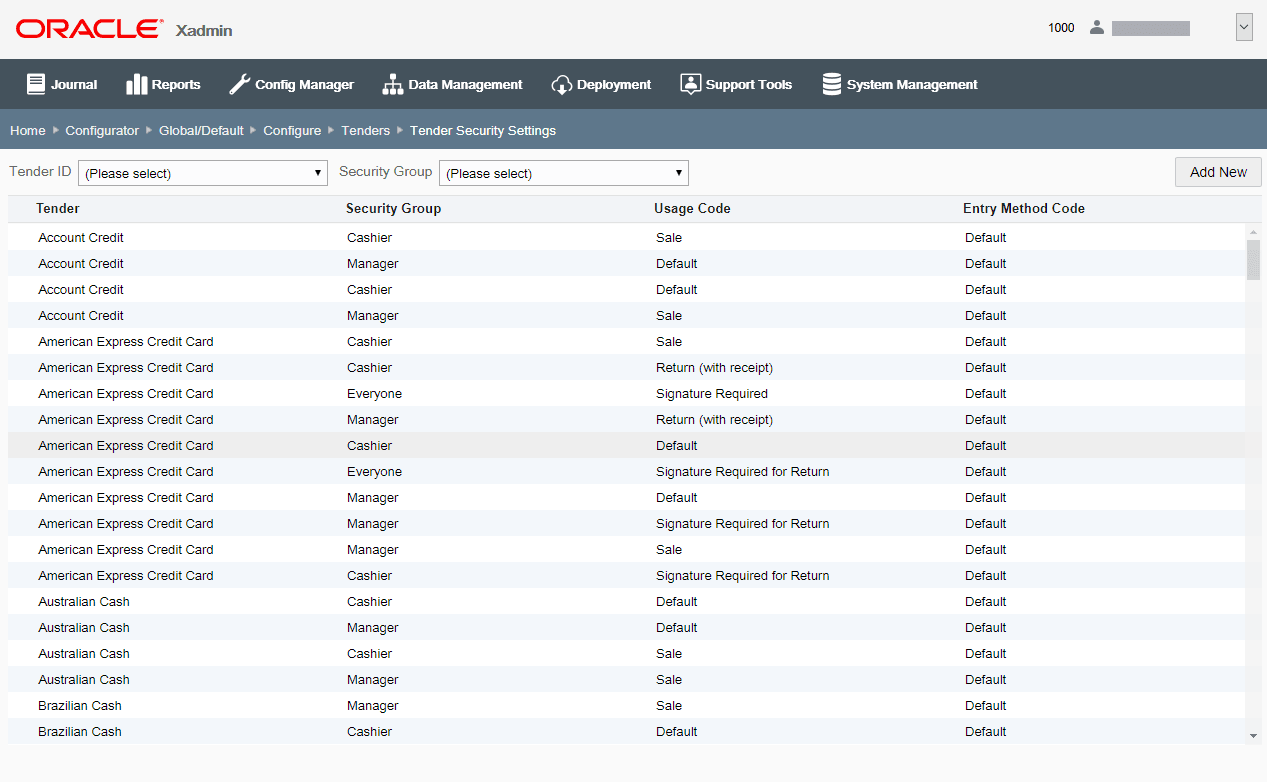The height and width of the screenshot is (782, 1267).
Task: Open the Security Group dropdown
Action: (x=563, y=172)
